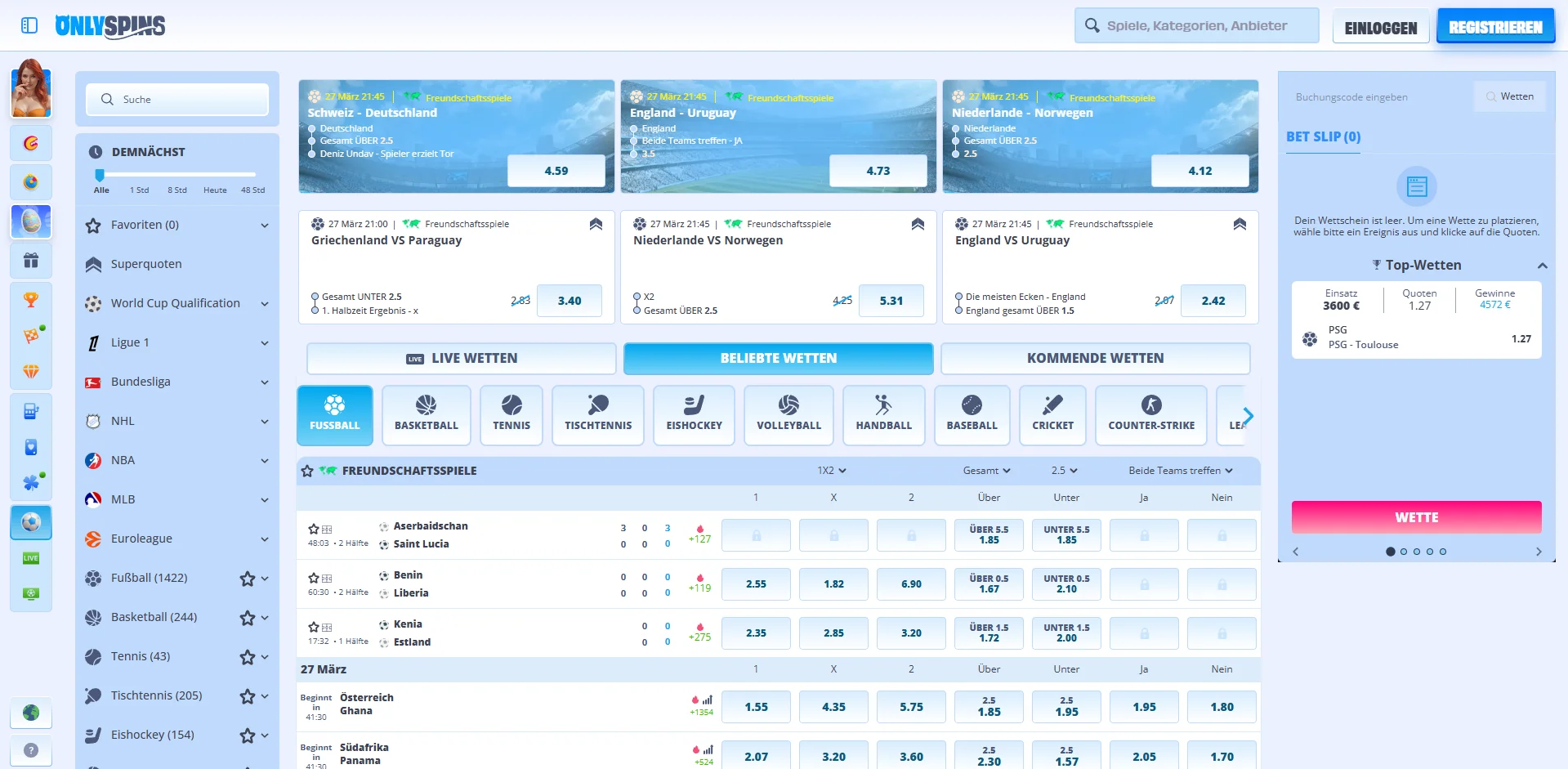
Task: Open the promotions gift icon in sidebar
Action: [x=30, y=261]
